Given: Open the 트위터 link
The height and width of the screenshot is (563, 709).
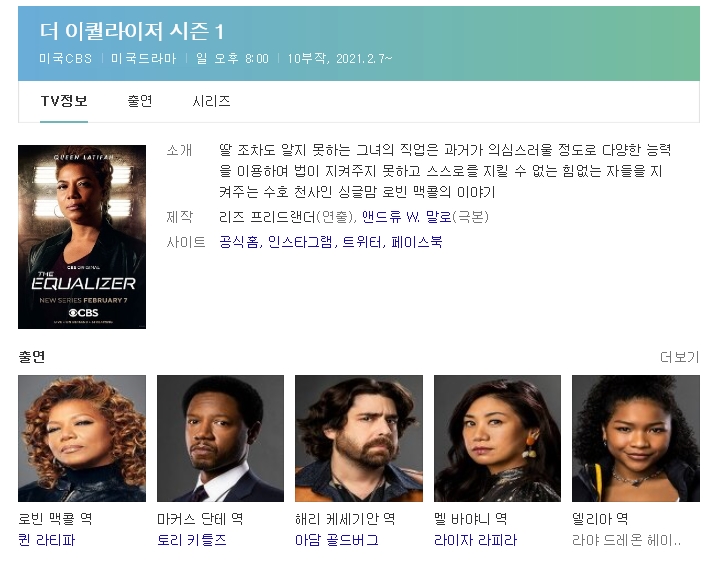Looking at the screenshot, I should pos(362,242).
